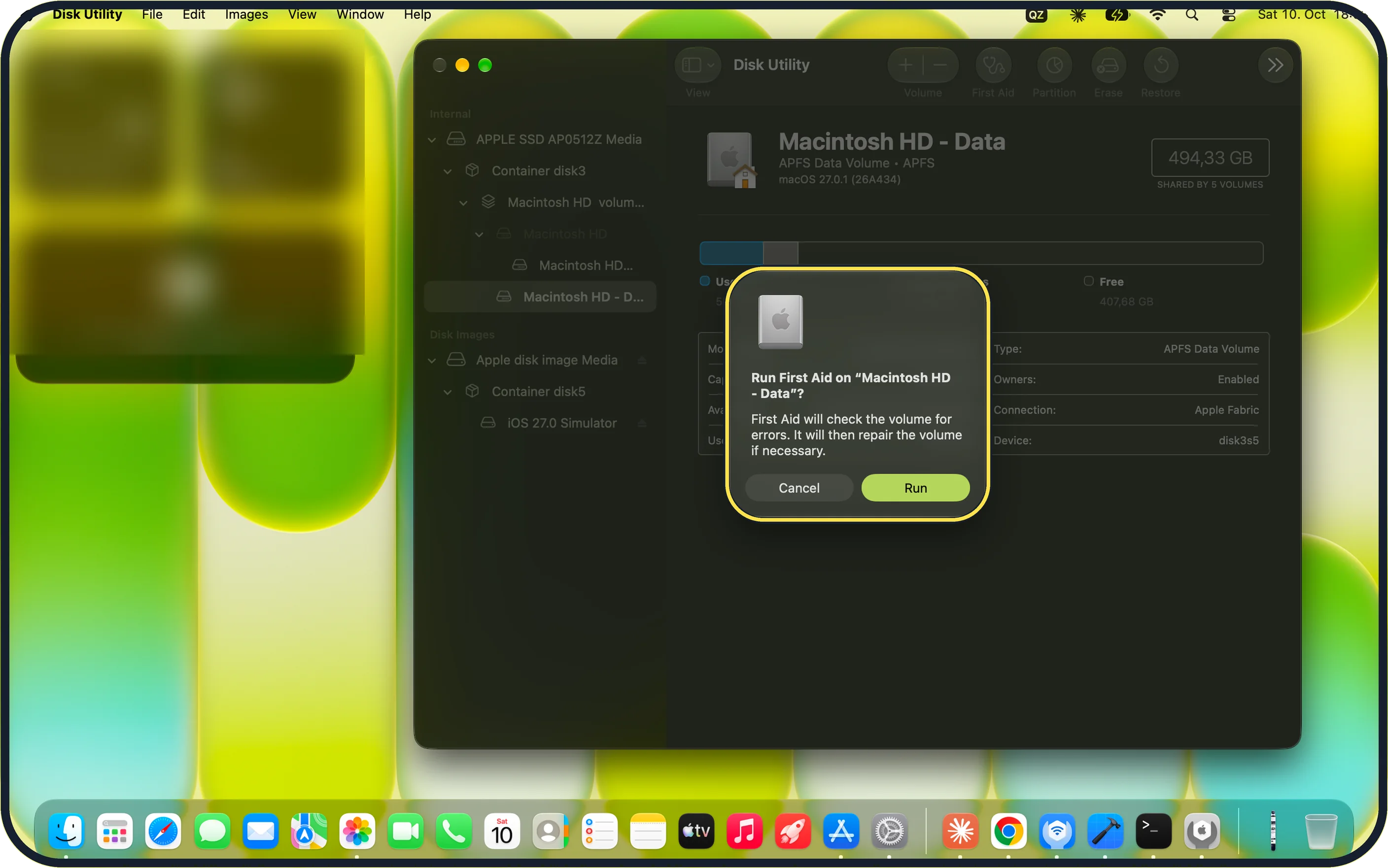
Task: Select iOS 27.0 Simulator in sidebar
Action: [539, 423]
